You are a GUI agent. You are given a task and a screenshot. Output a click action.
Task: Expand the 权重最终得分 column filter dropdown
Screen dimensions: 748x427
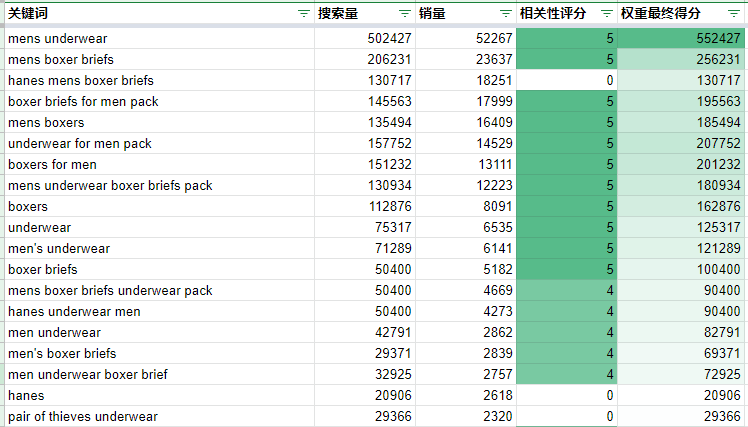pos(736,13)
